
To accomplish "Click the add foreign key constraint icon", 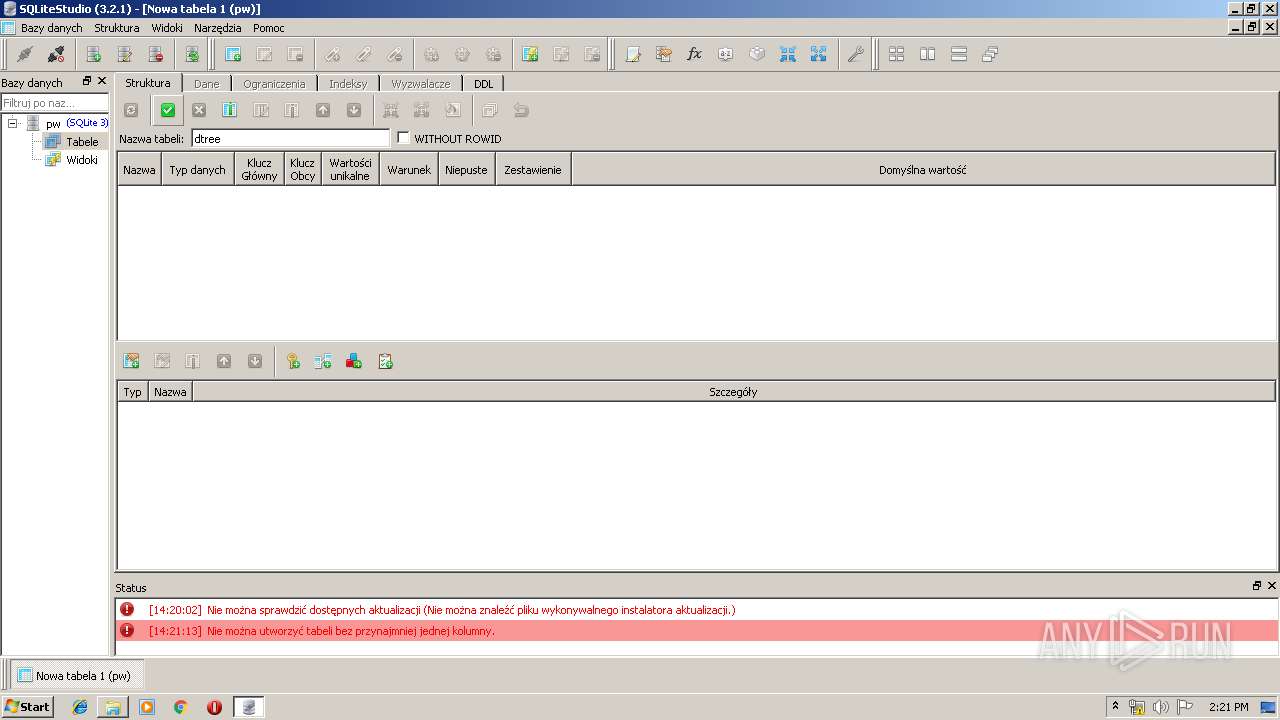I will 323,361.
